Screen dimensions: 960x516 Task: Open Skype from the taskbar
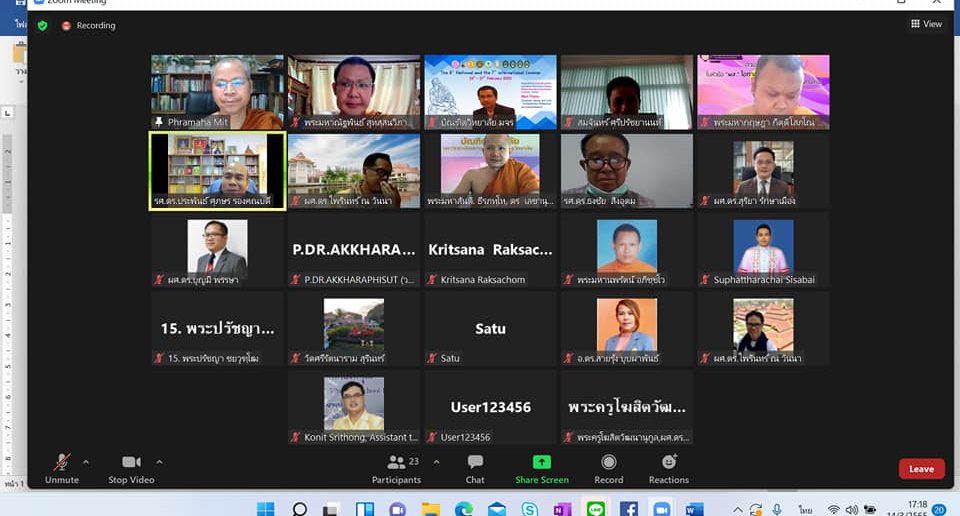[530, 509]
